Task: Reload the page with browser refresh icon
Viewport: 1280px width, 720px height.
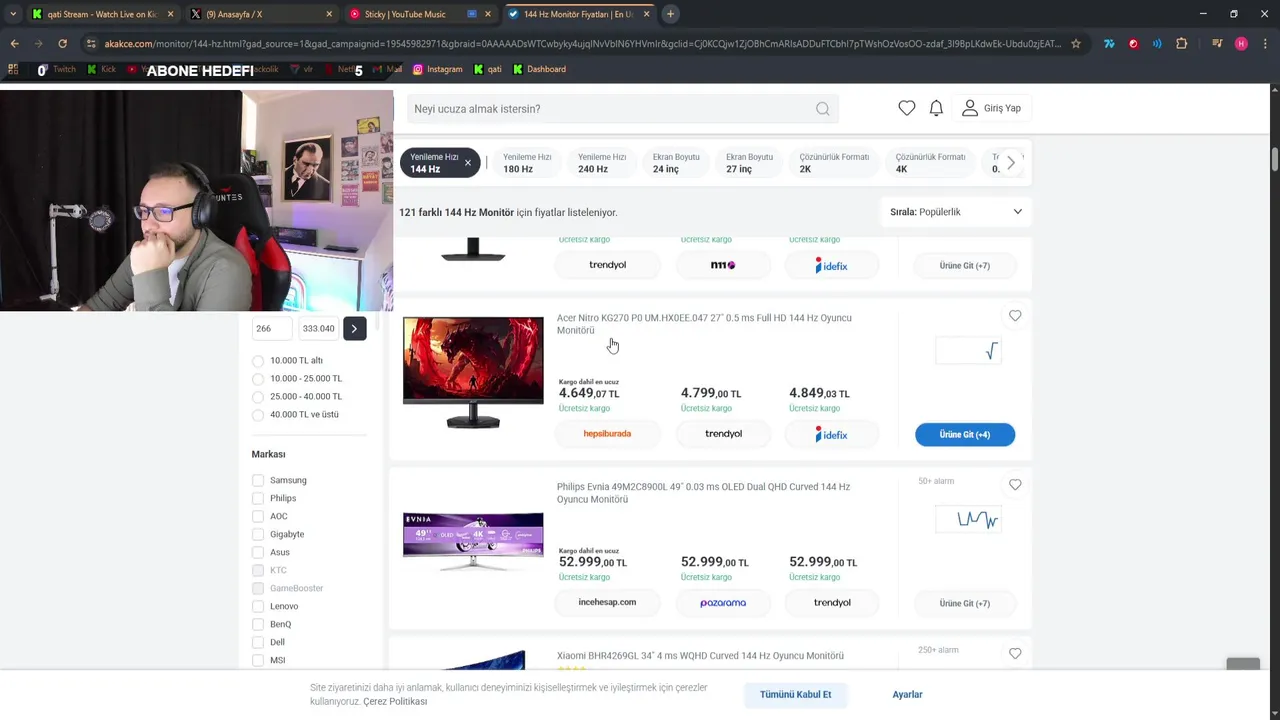Action: pyautogui.click(x=62, y=44)
